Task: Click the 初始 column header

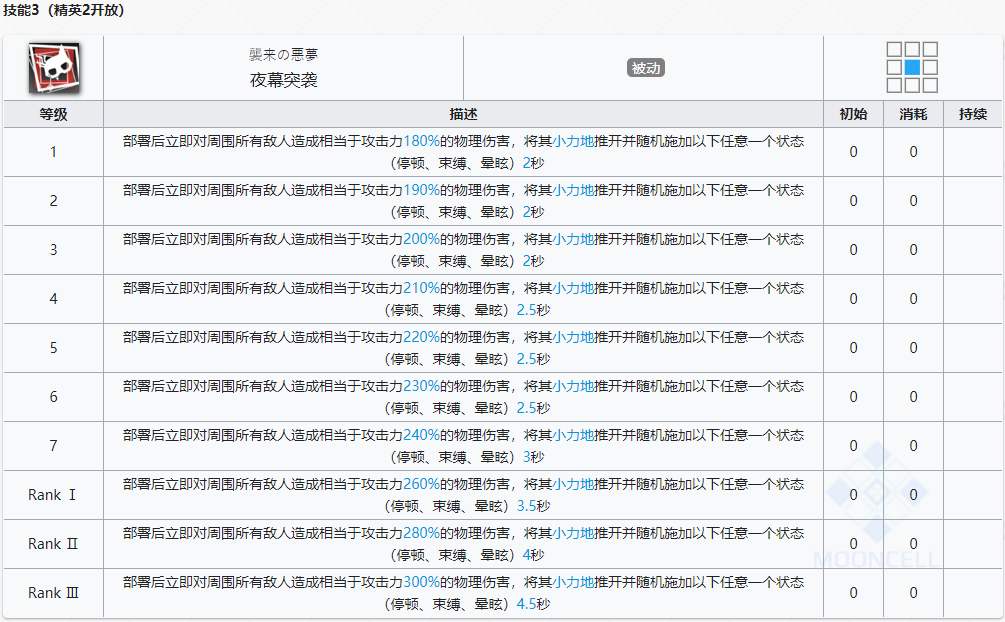Action: click(853, 114)
